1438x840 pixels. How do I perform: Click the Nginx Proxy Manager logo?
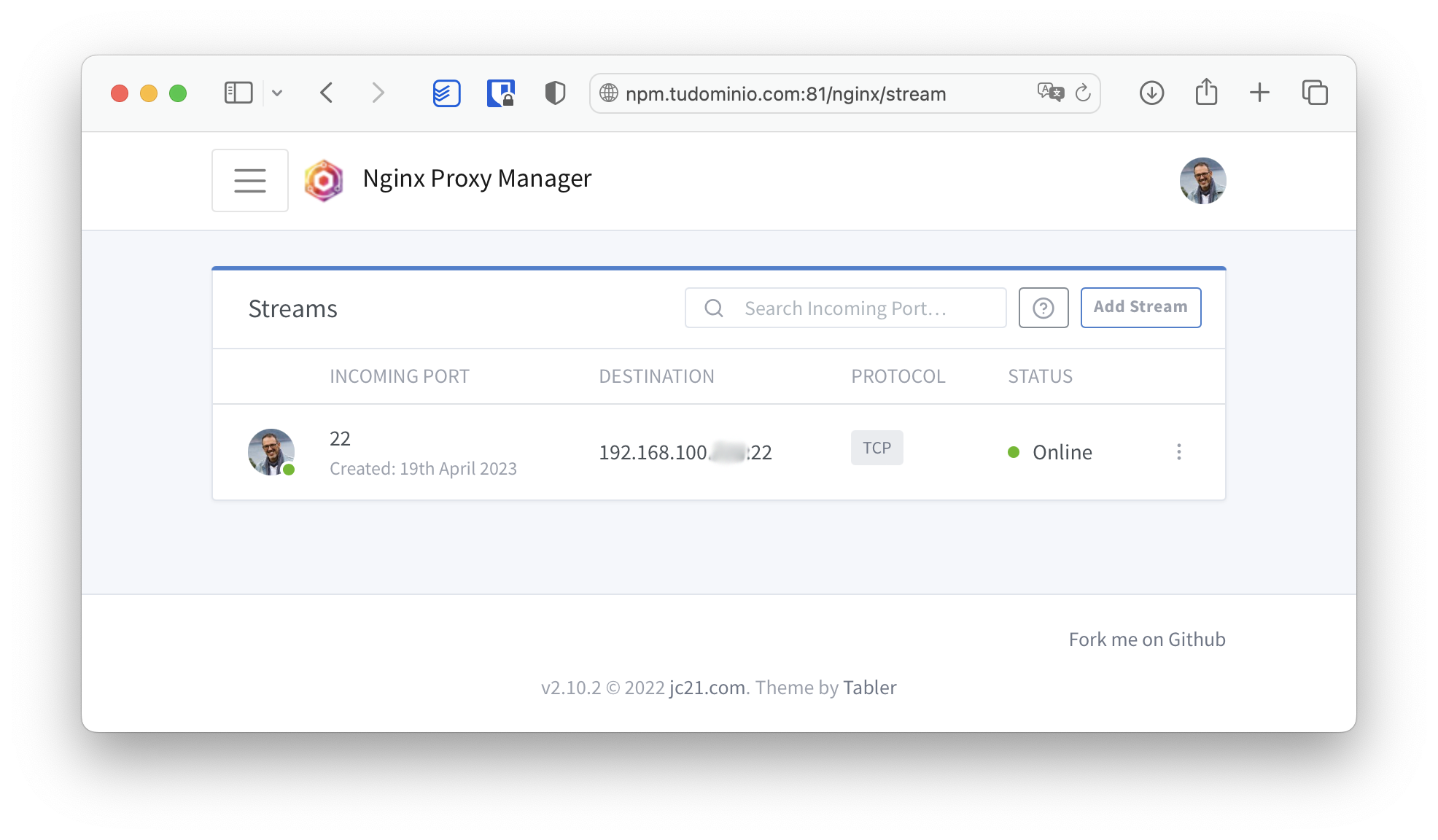coord(324,180)
